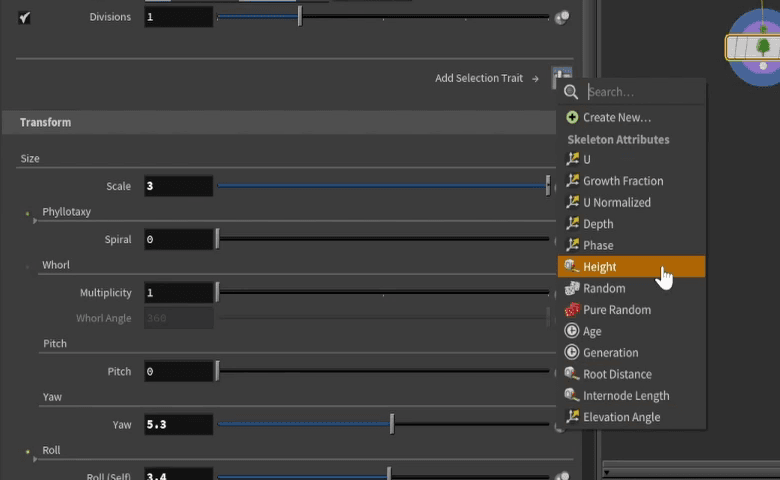Click the Internode Length icon

[x=572, y=395]
